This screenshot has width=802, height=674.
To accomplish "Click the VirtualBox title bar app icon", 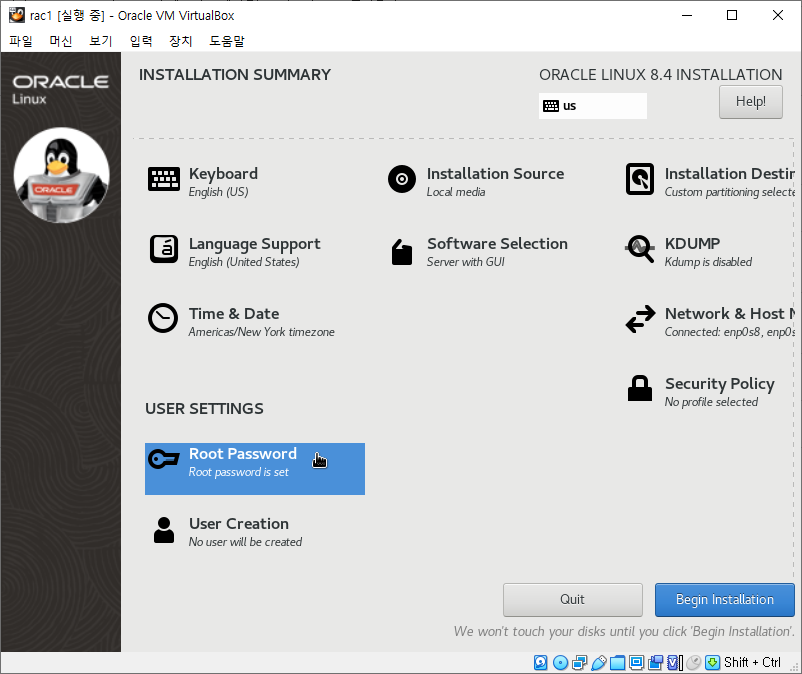I will (x=16, y=15).
